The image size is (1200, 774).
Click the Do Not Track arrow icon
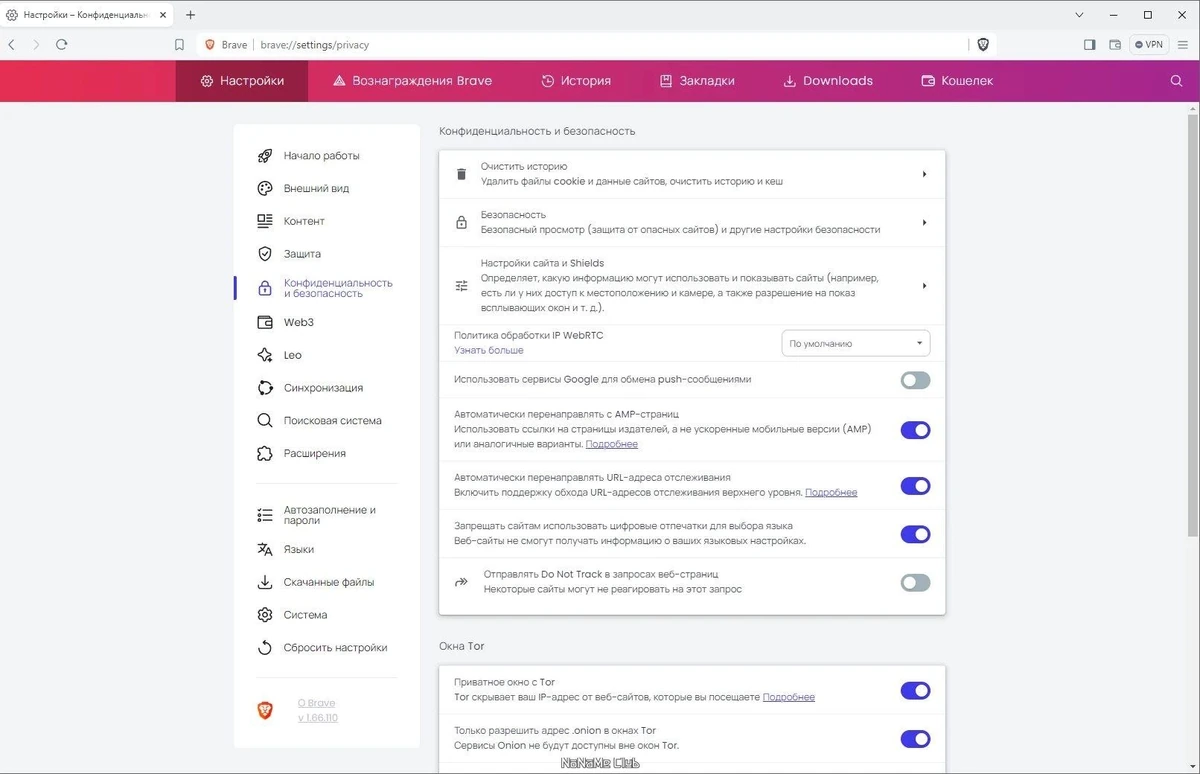462,582
